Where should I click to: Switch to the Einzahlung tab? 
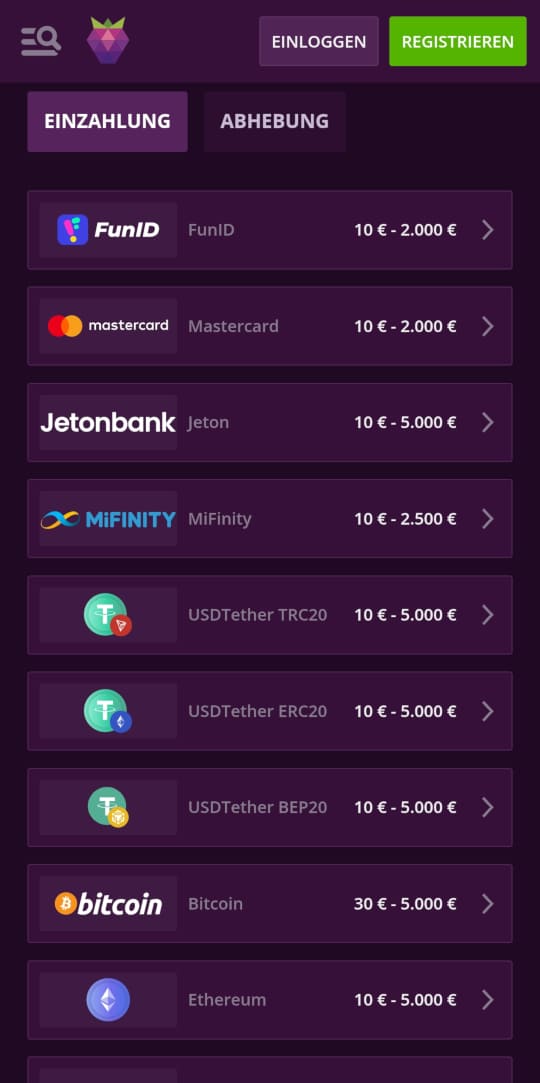pyautogui.click(x=108, y=122)
